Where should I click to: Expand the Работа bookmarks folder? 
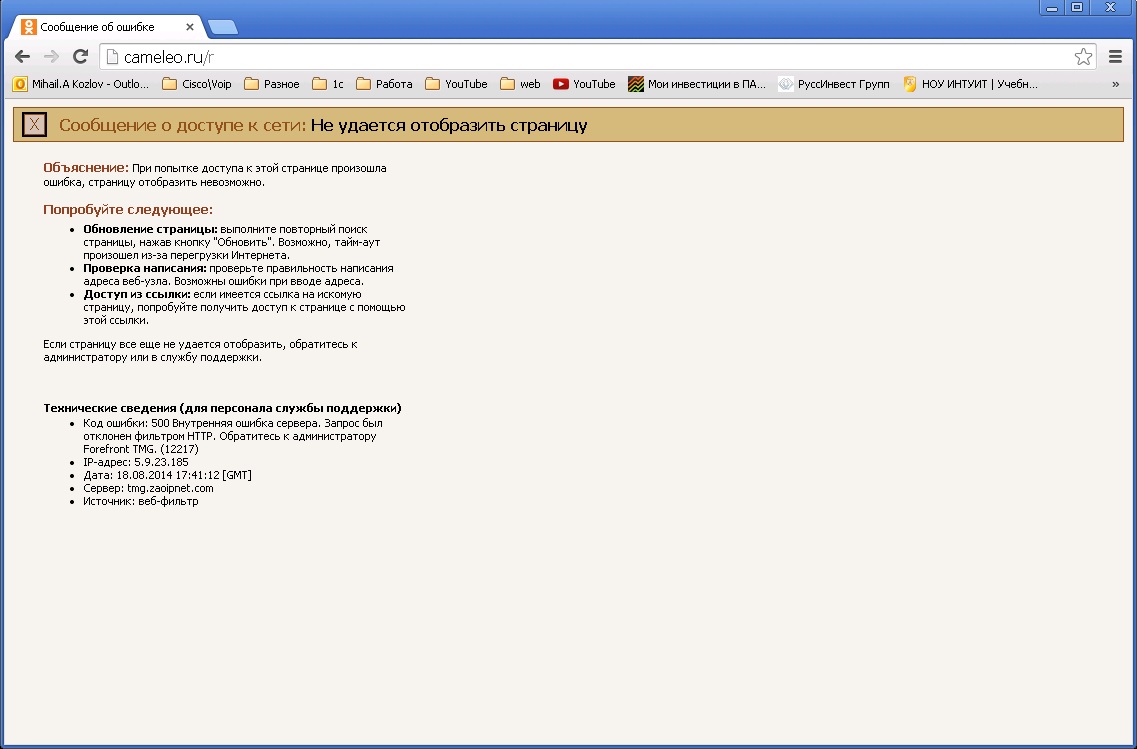(x=384, y=84)
